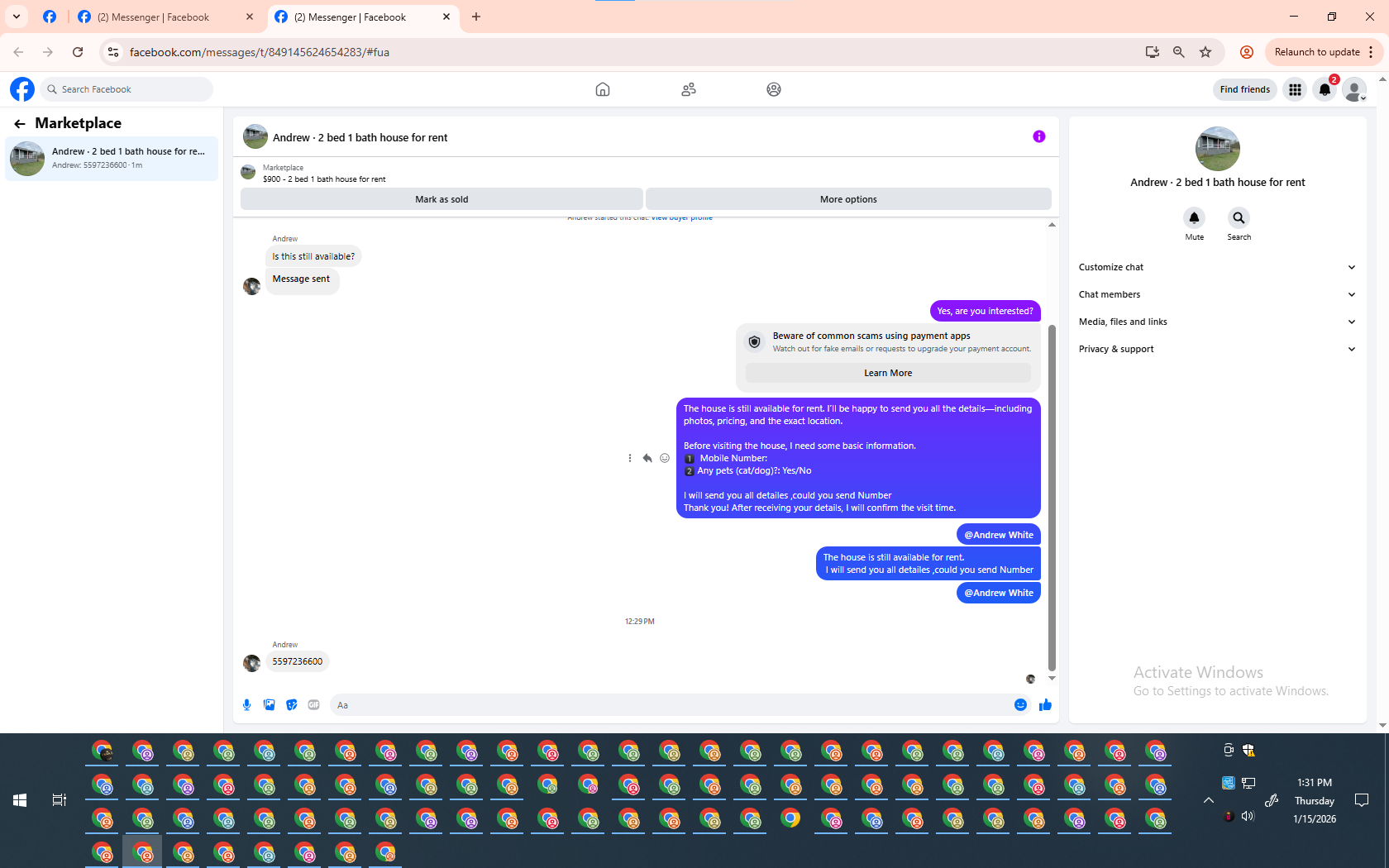The width and height of the screenshot is (1389, 868).
Task: Click More options button
Action: point(848,199)
